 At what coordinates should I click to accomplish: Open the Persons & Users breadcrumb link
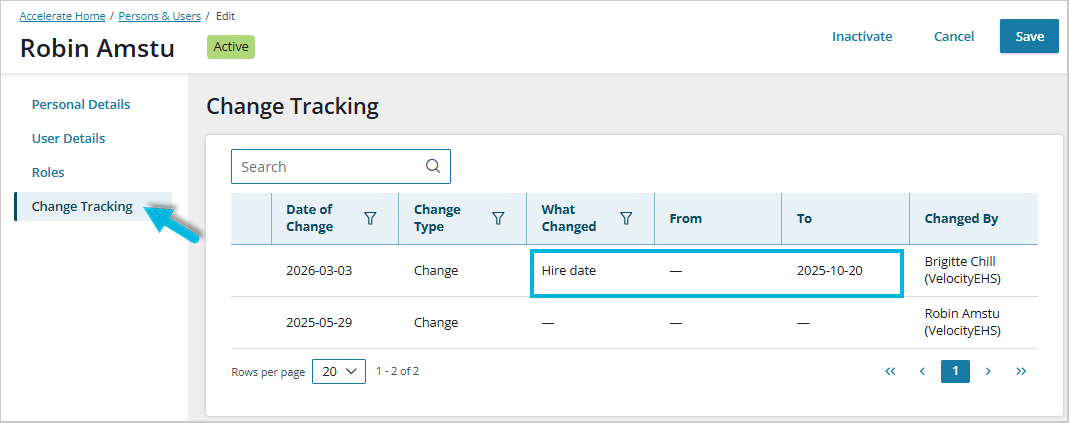[159, 16]
